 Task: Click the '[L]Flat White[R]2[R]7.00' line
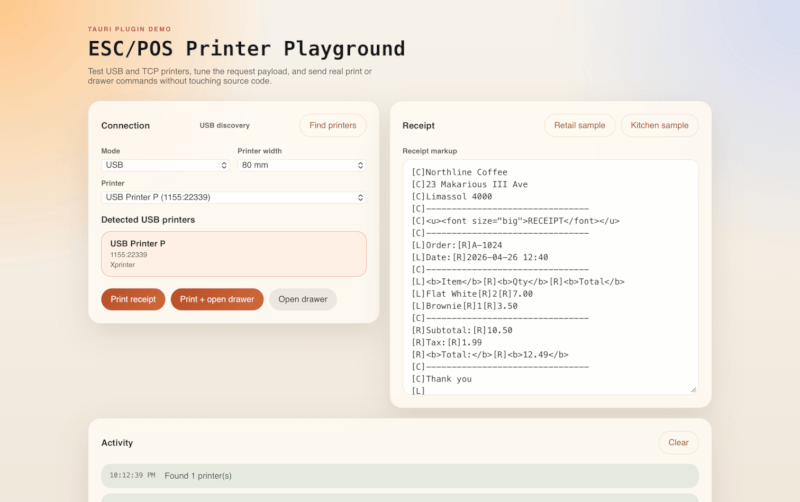(472, 294)
